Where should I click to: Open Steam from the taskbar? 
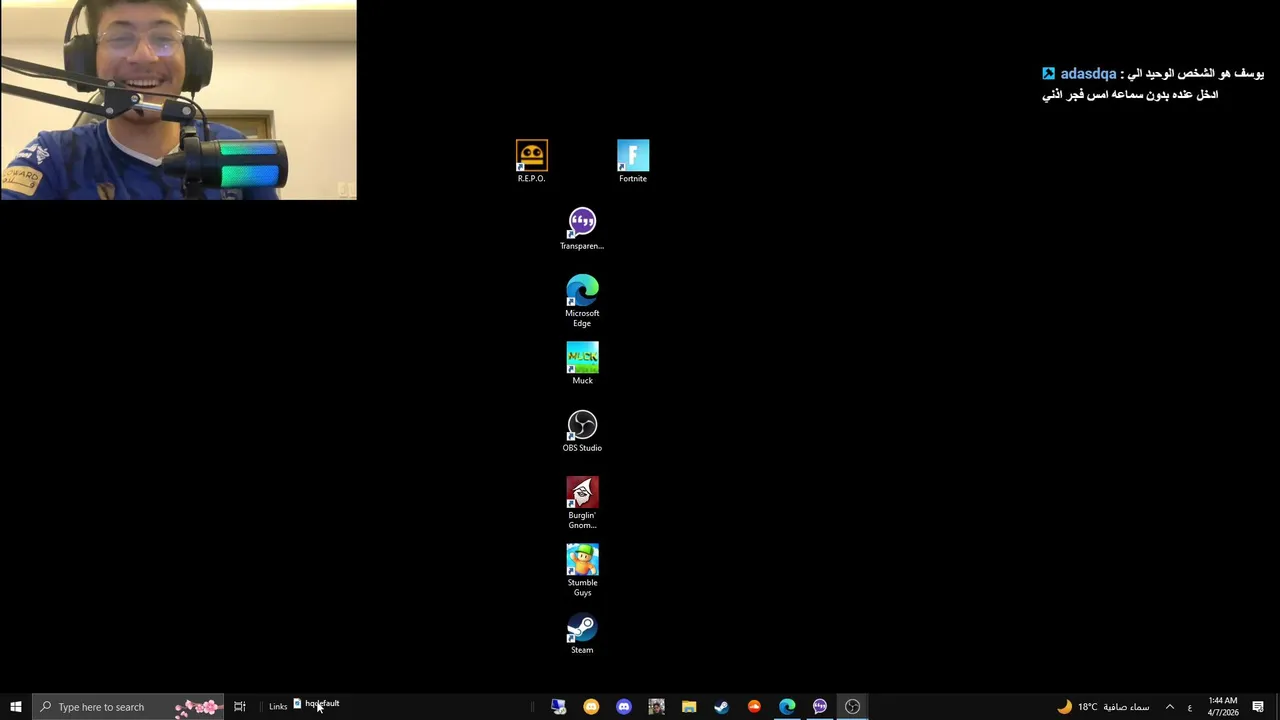pyautogui.click(x=721, y=707)
